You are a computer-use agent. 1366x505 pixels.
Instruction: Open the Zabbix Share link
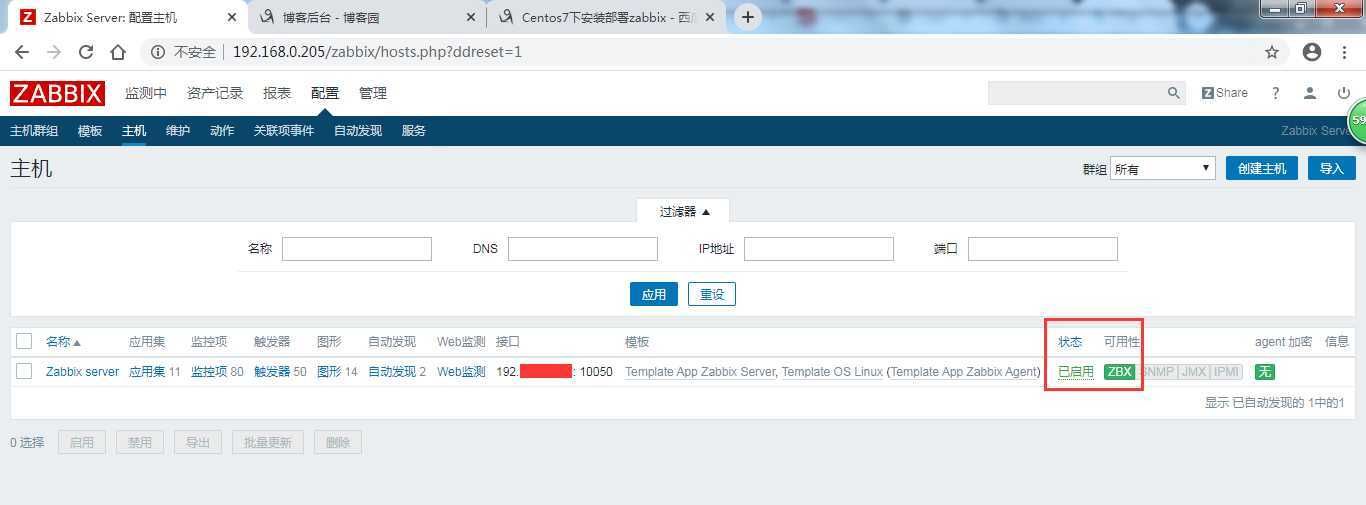(x=1225, y=93)
